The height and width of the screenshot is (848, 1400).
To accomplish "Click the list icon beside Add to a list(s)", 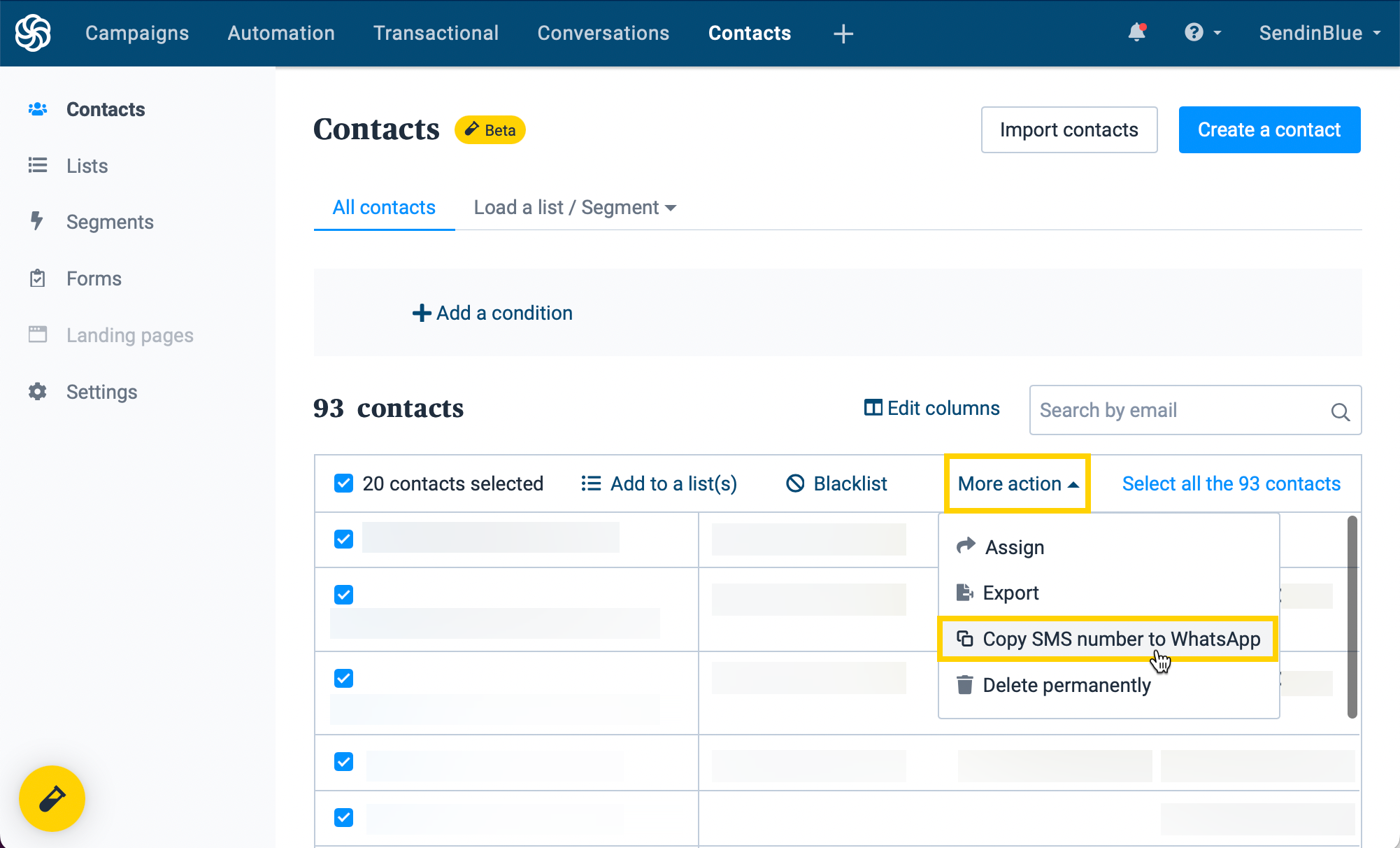I will (591, 483).
